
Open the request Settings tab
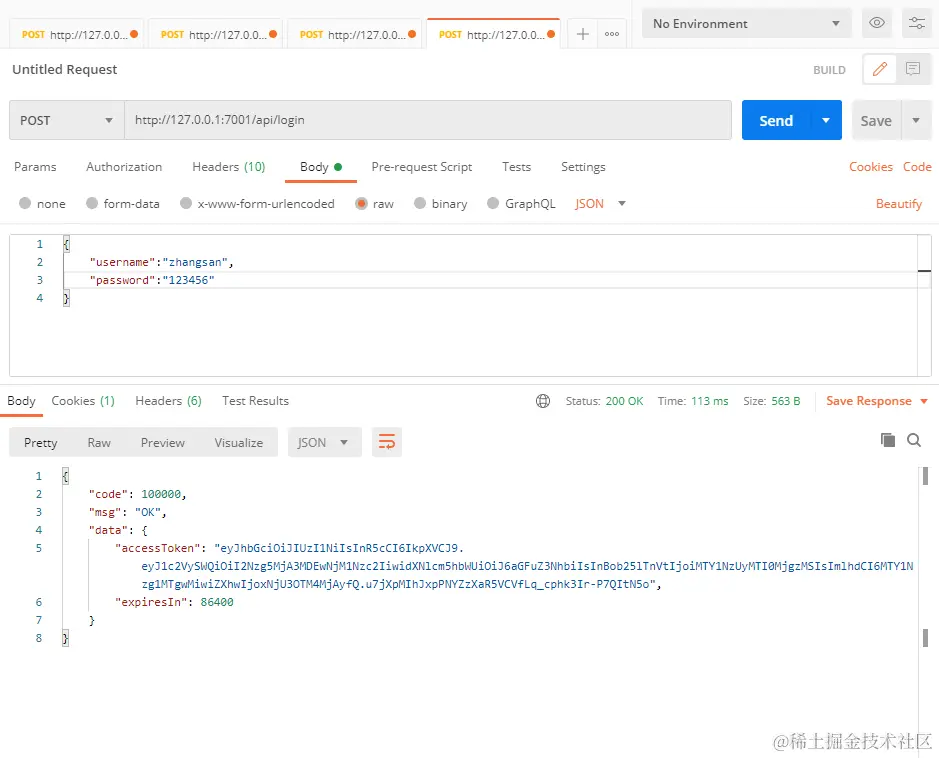pos(583,166)
